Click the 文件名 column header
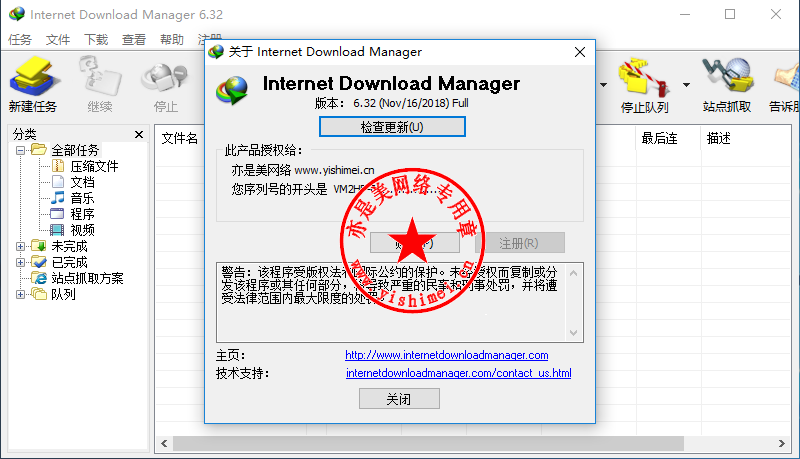Viewport: 800px width, 459px height. pos(180,138)
